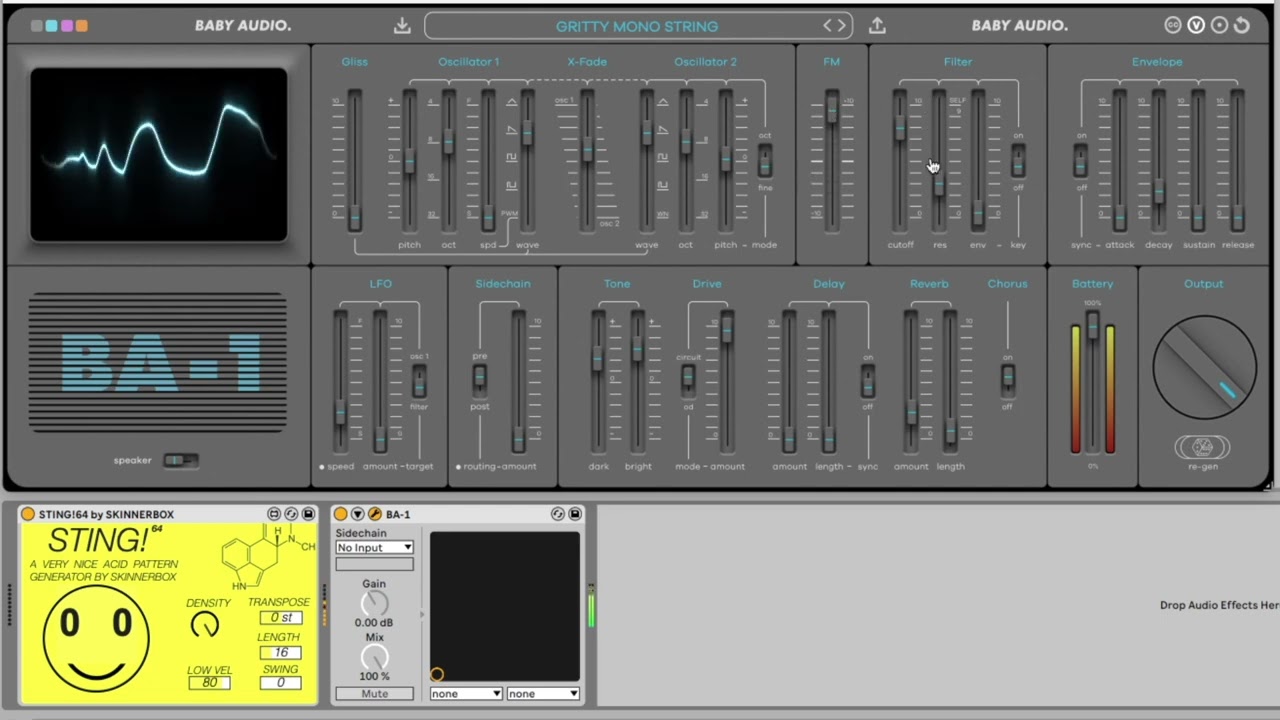This screenshot has width=1280, height=720.
Task: Click the BA-1 device hot-swap icon
Action: [558, 514]
